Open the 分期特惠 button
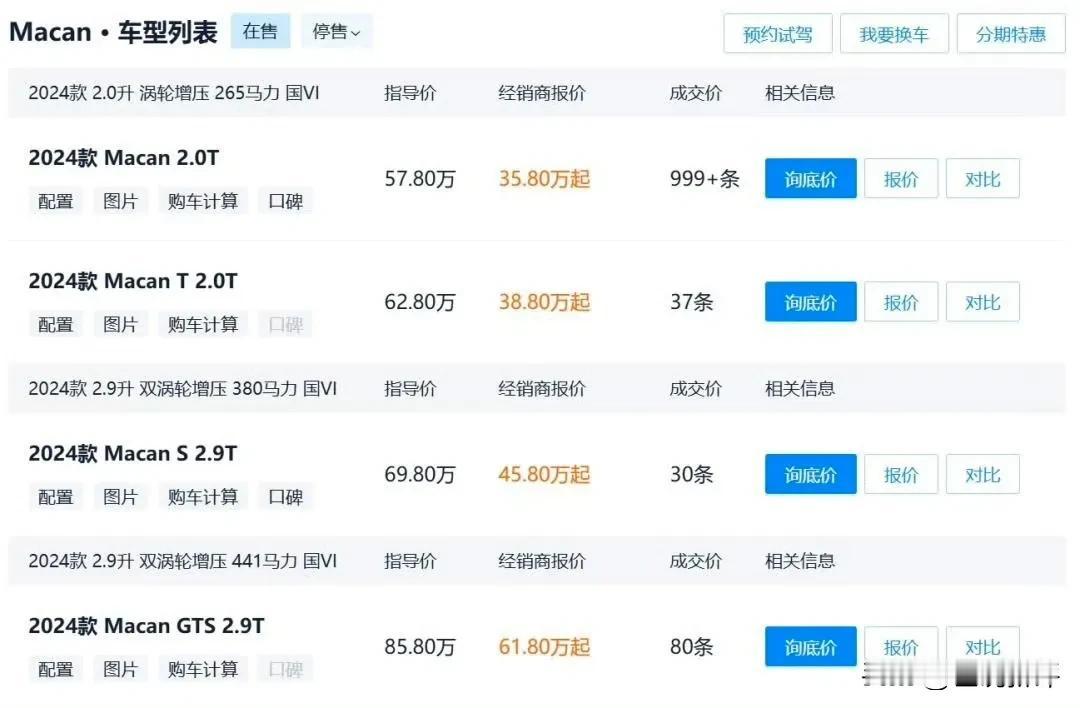 tap(1011, 35)
